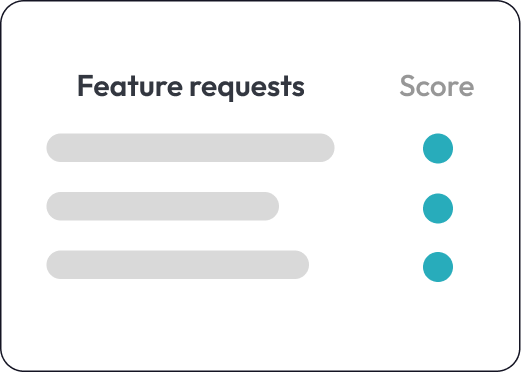
Task: Click the dot directly under the "Score" label
Action: point(438,148)
